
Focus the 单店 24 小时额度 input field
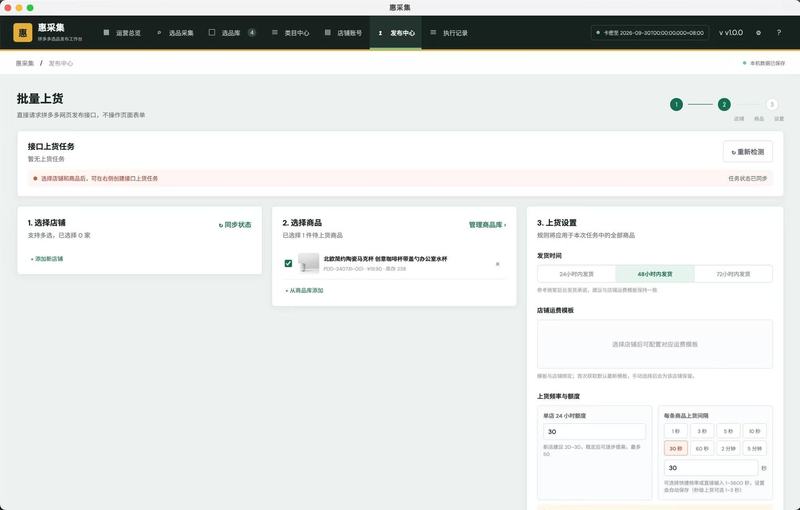[x=594, y=431]
